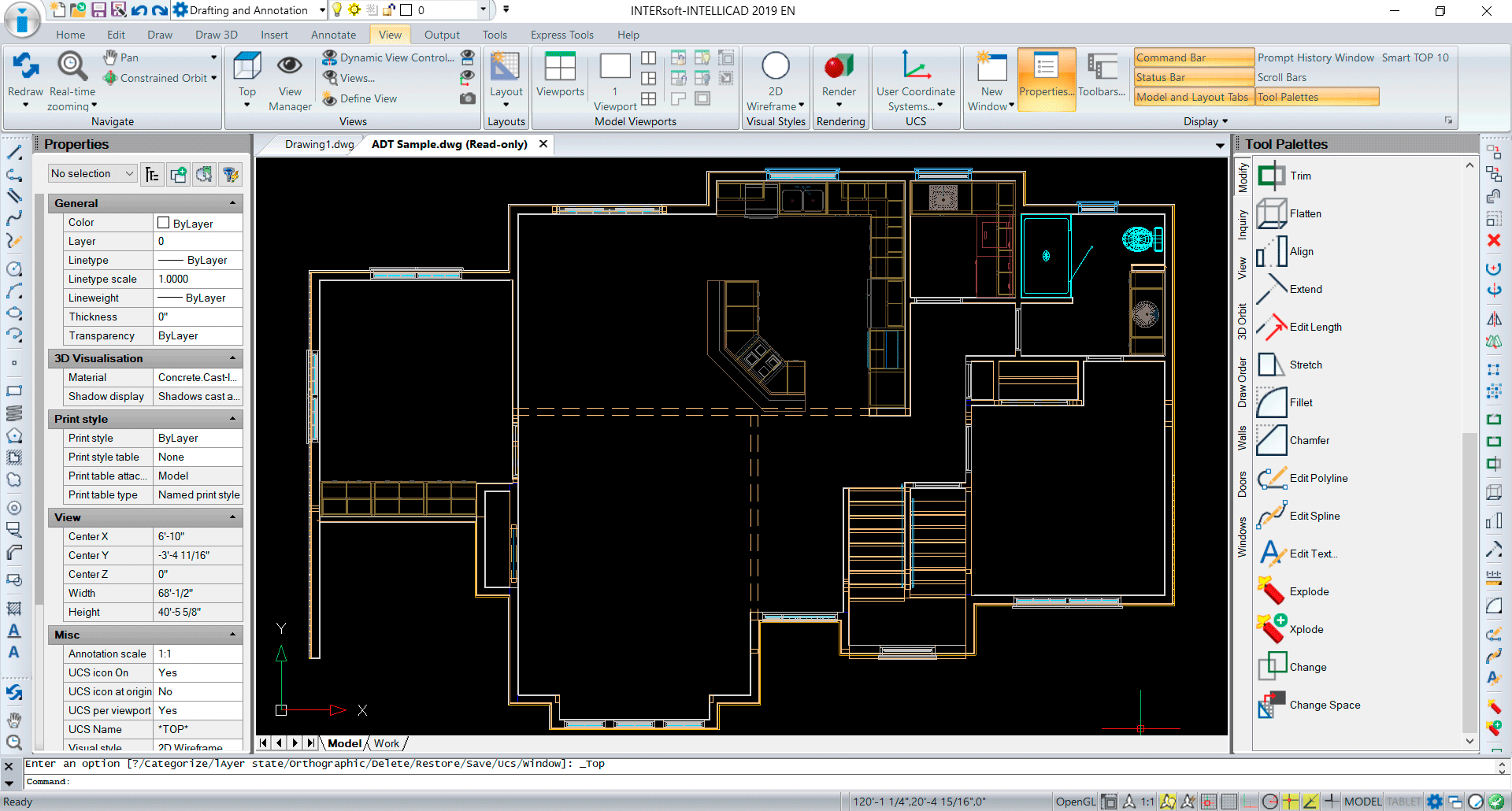The height and width of the screenshot is (811, 1512).
Task: Activate Real-time zooming magnifier tool
Action: [72, 66]
